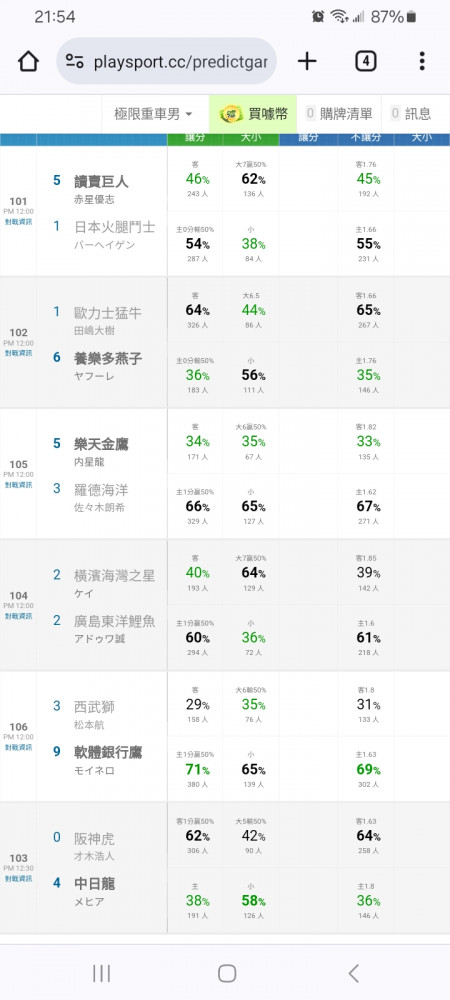Open 對戰資訊 link for game 101
The height and width of the screenshot is (1000, 450).
(18, 222)
